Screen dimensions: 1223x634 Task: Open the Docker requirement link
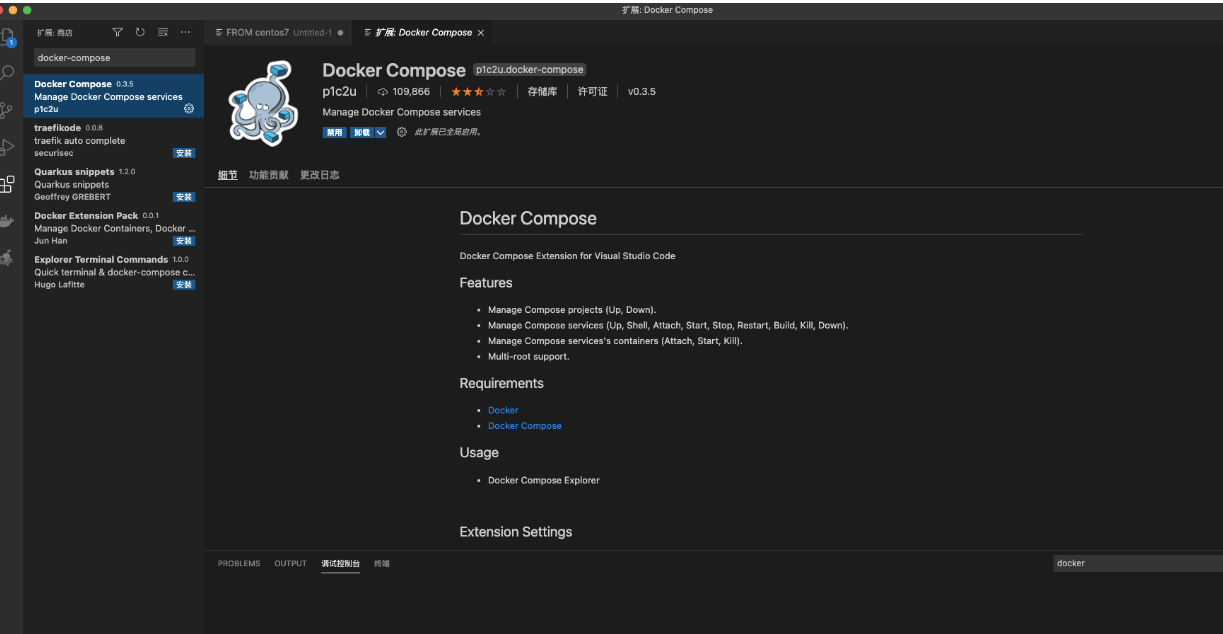coord(503,410)
